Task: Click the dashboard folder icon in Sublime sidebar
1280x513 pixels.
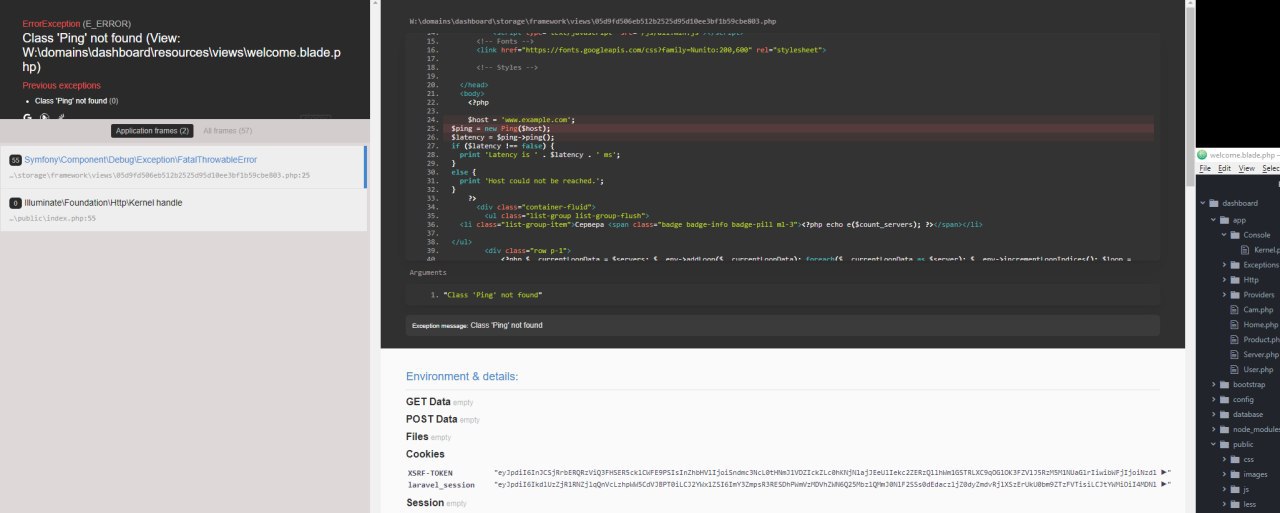Action: [1214, 203]
